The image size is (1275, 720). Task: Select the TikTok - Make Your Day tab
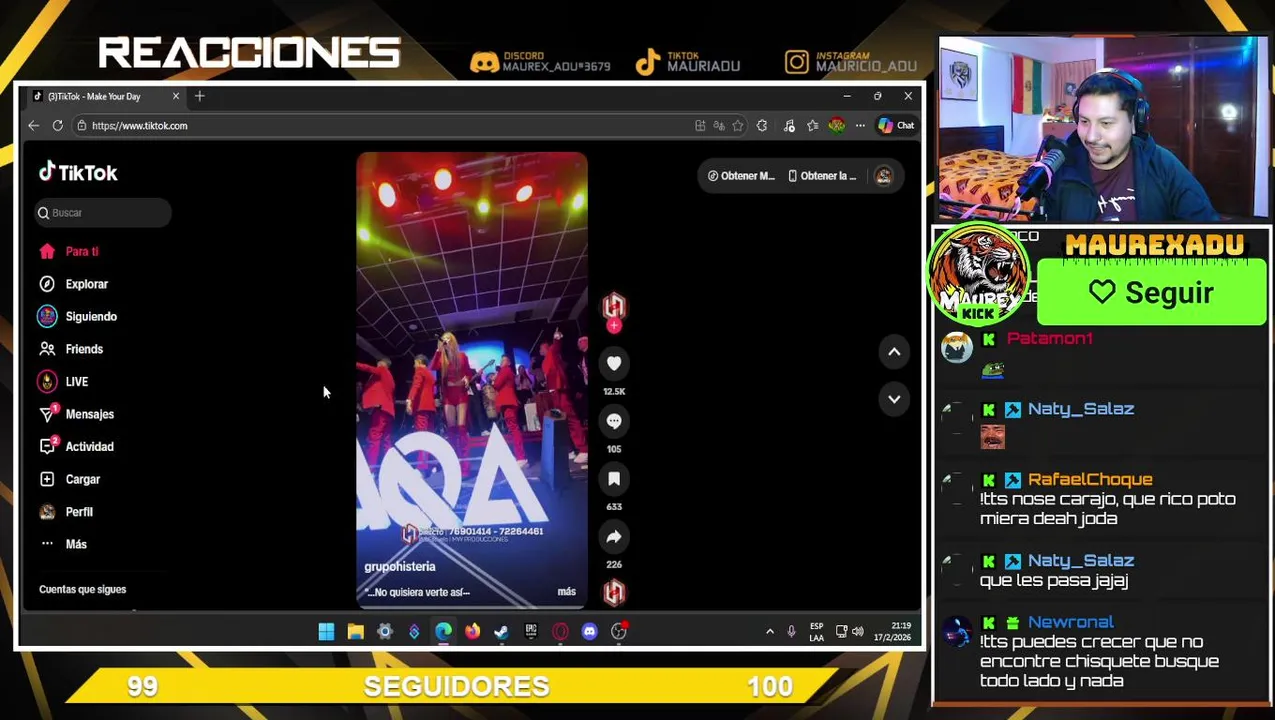[x=105, y=96]
